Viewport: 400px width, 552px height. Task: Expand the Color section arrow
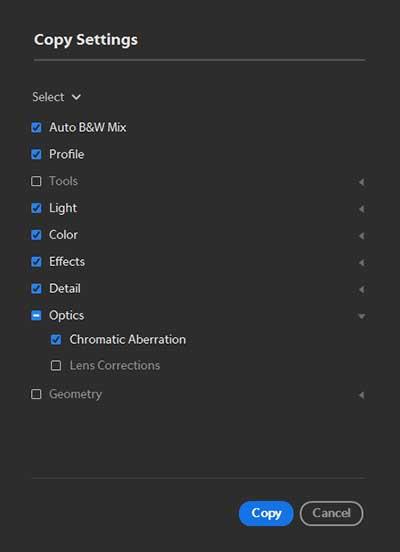click(361, 236)
